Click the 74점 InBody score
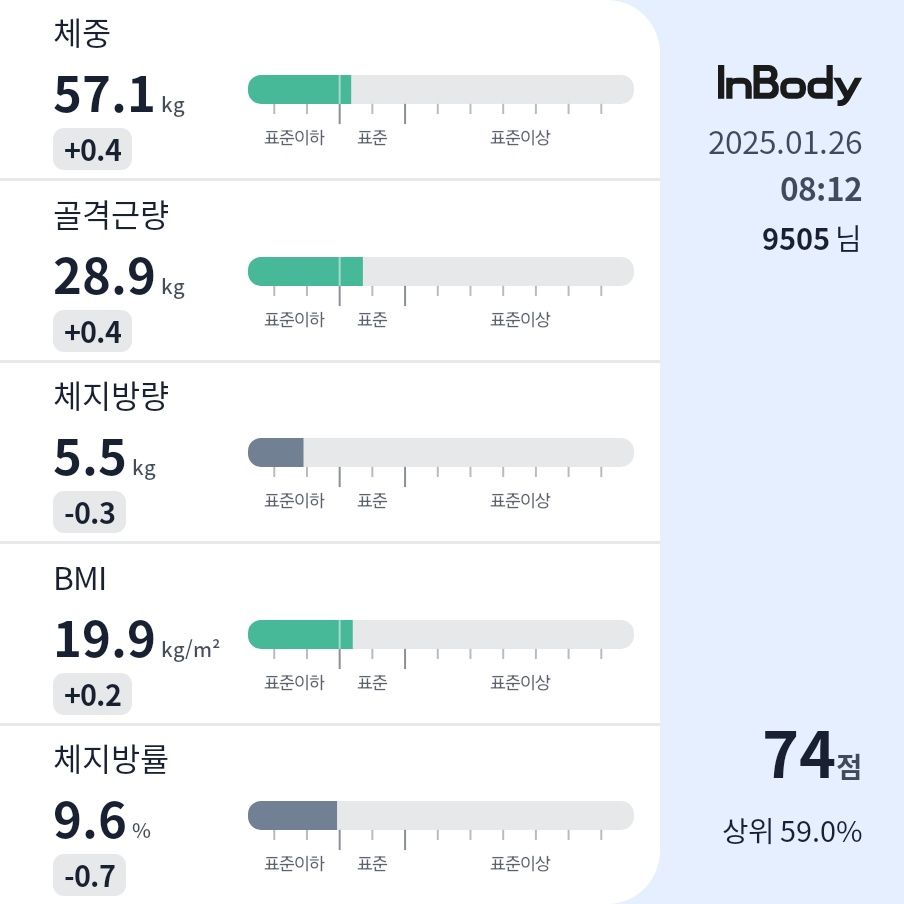The width and height of the screenshot is (904, 904). tap(812, 755)
